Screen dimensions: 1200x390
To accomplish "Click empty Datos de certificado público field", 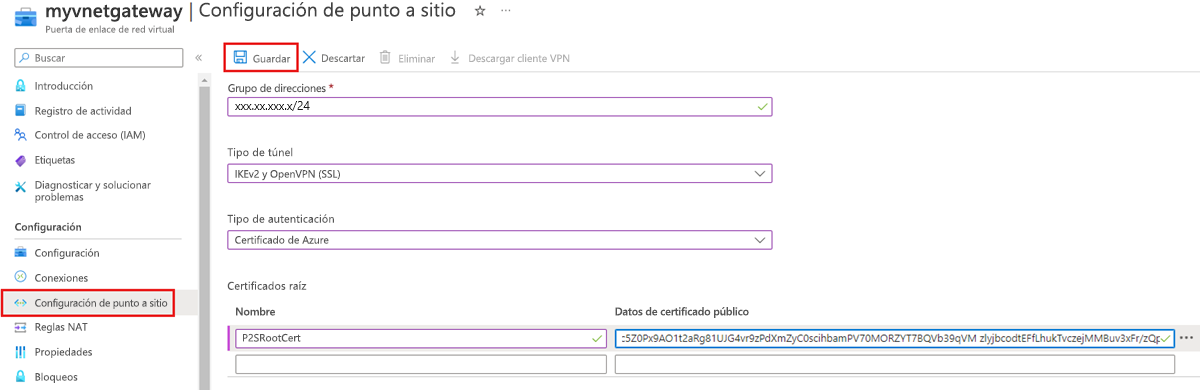I will click(895, 365).
